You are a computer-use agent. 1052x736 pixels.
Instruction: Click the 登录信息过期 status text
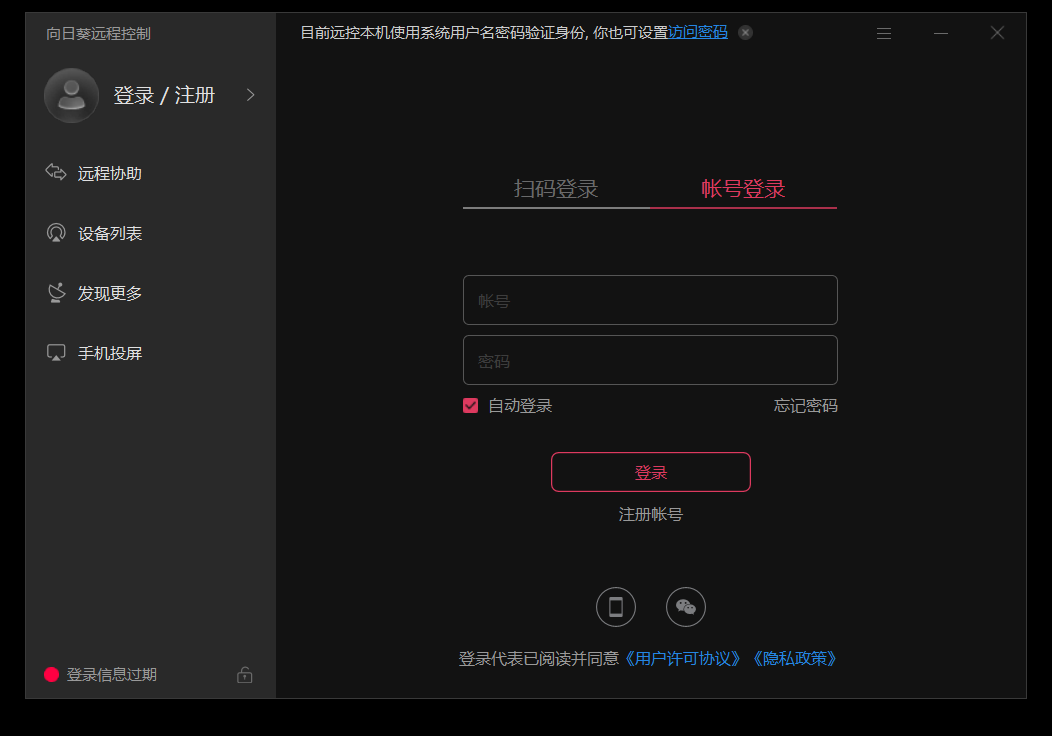coord(111,674)
